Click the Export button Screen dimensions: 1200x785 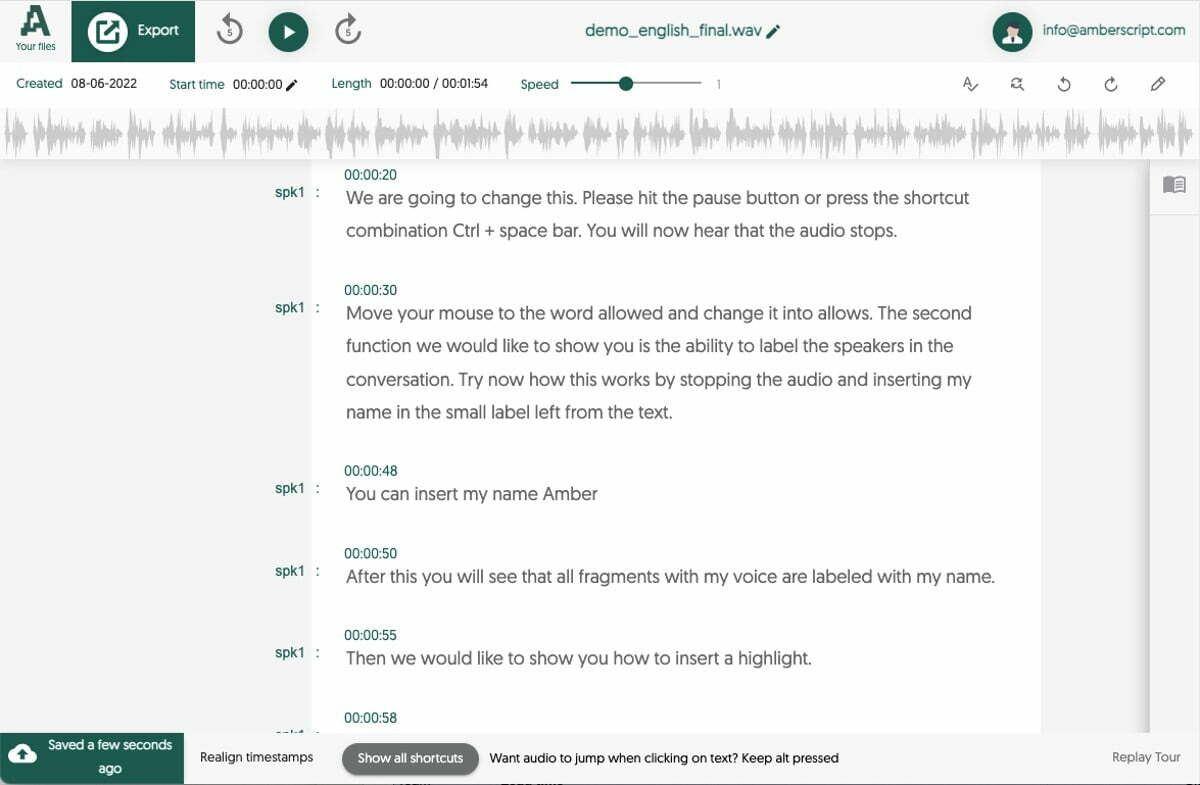click(x=133, y=32)
